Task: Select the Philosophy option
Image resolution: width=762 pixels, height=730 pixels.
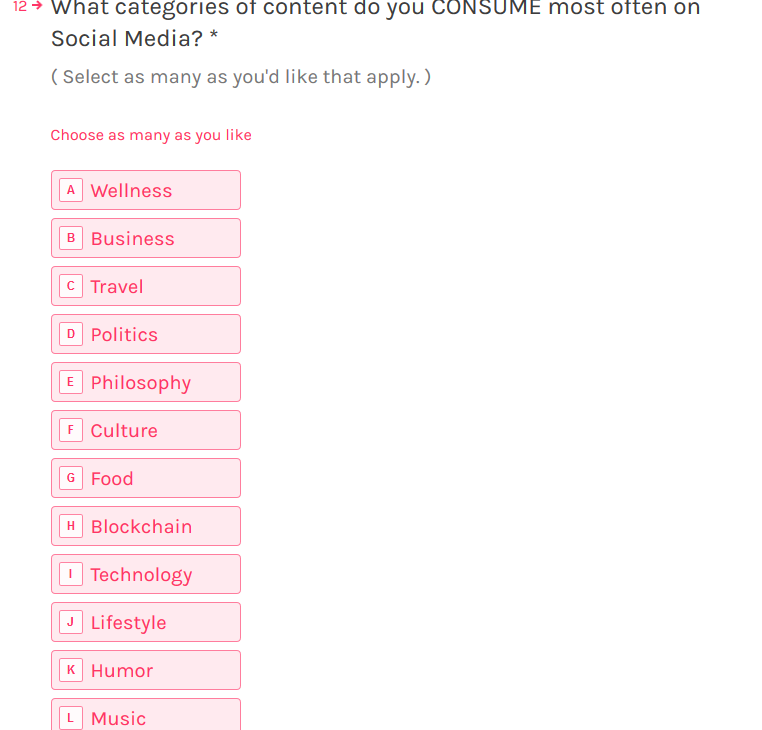Action: tap(146, 382)
